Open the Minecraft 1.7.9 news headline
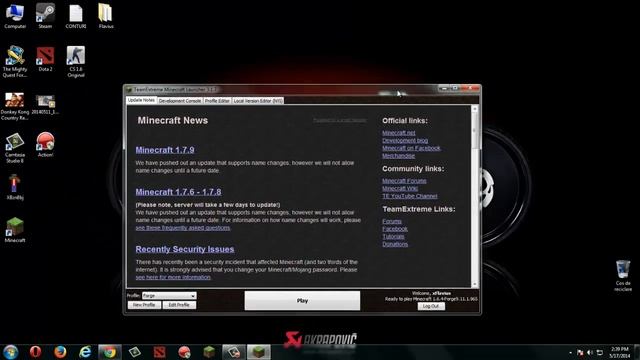 pyautogui.click(x=165, y=150)
